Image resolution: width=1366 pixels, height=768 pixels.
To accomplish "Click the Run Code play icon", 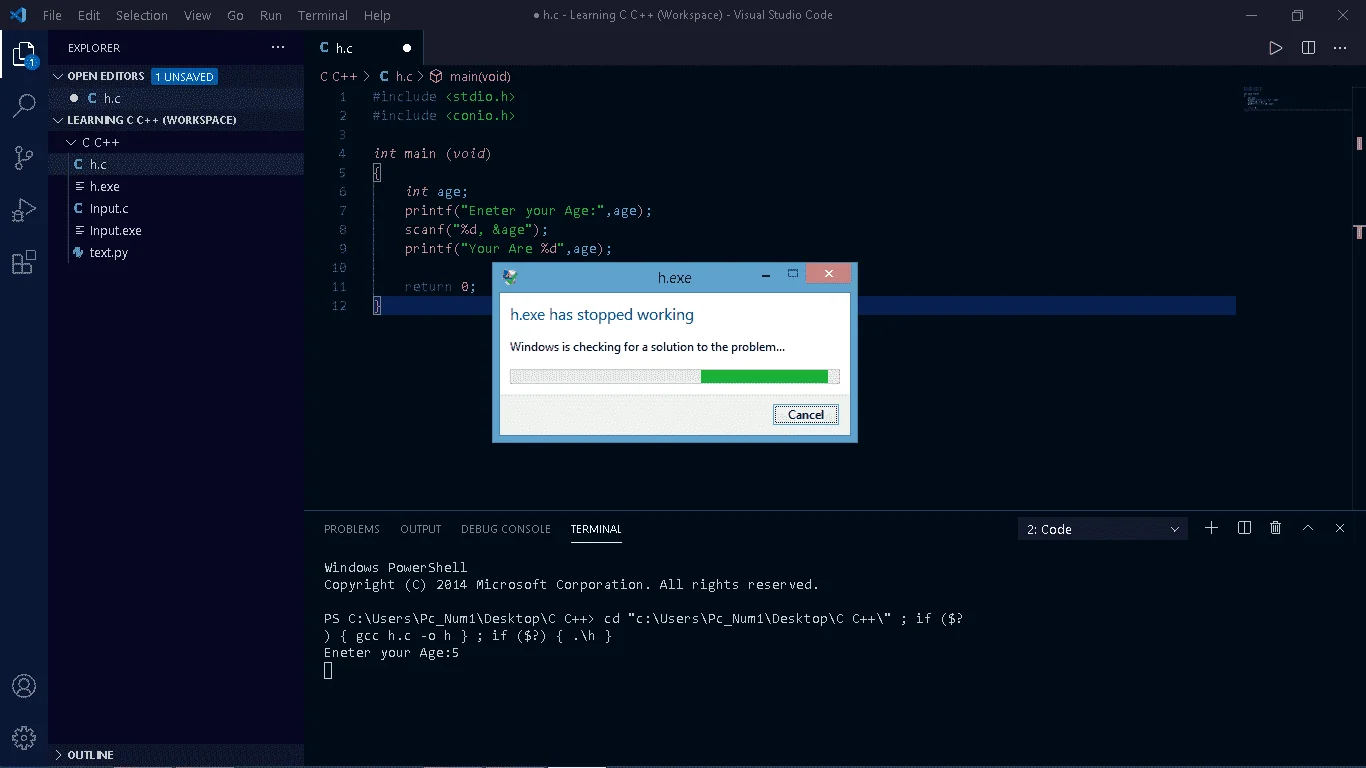I will [x=1275, y=48].
